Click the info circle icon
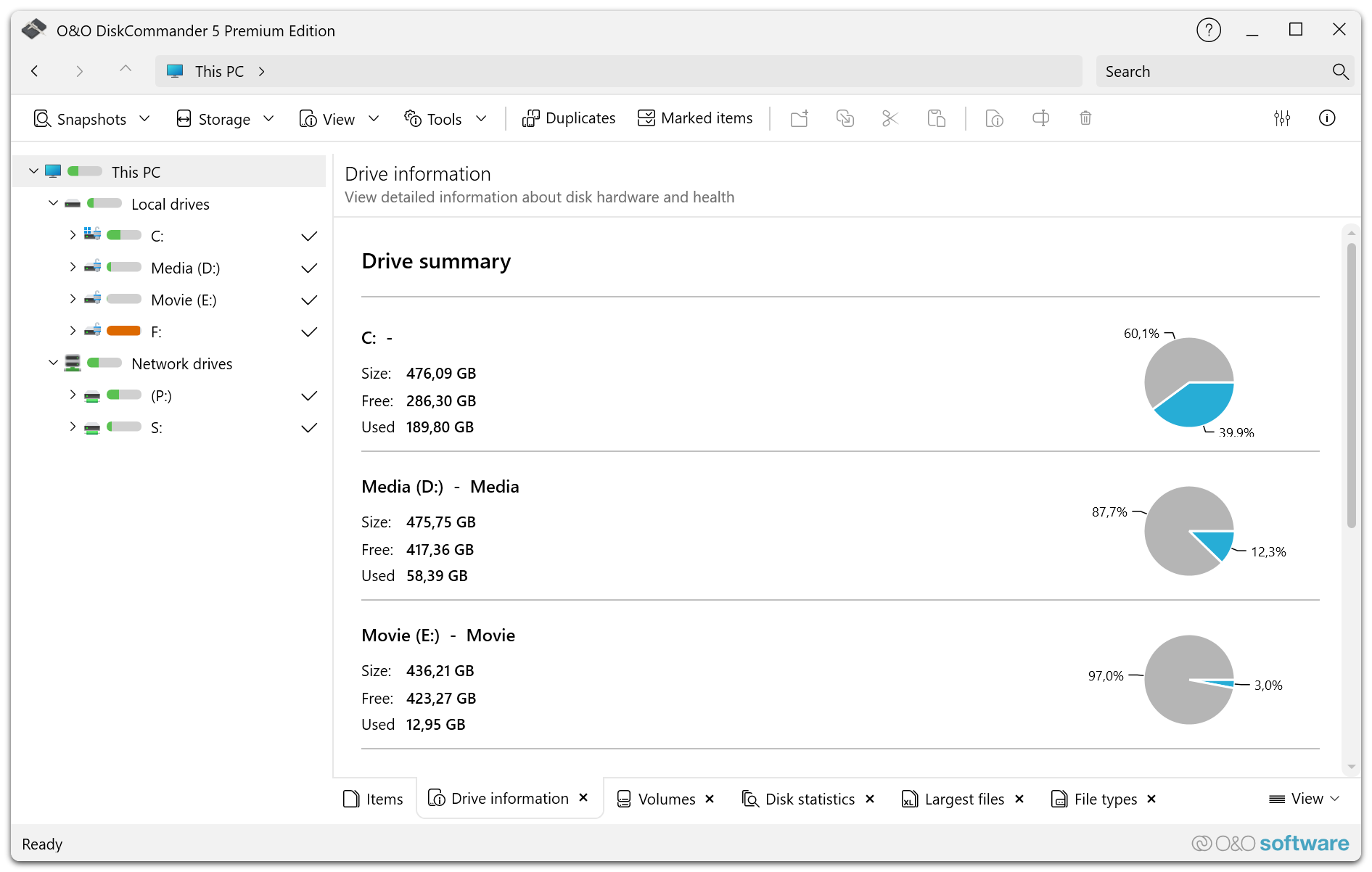This screenshot has width=1372, height=872. click(1327, 118)
